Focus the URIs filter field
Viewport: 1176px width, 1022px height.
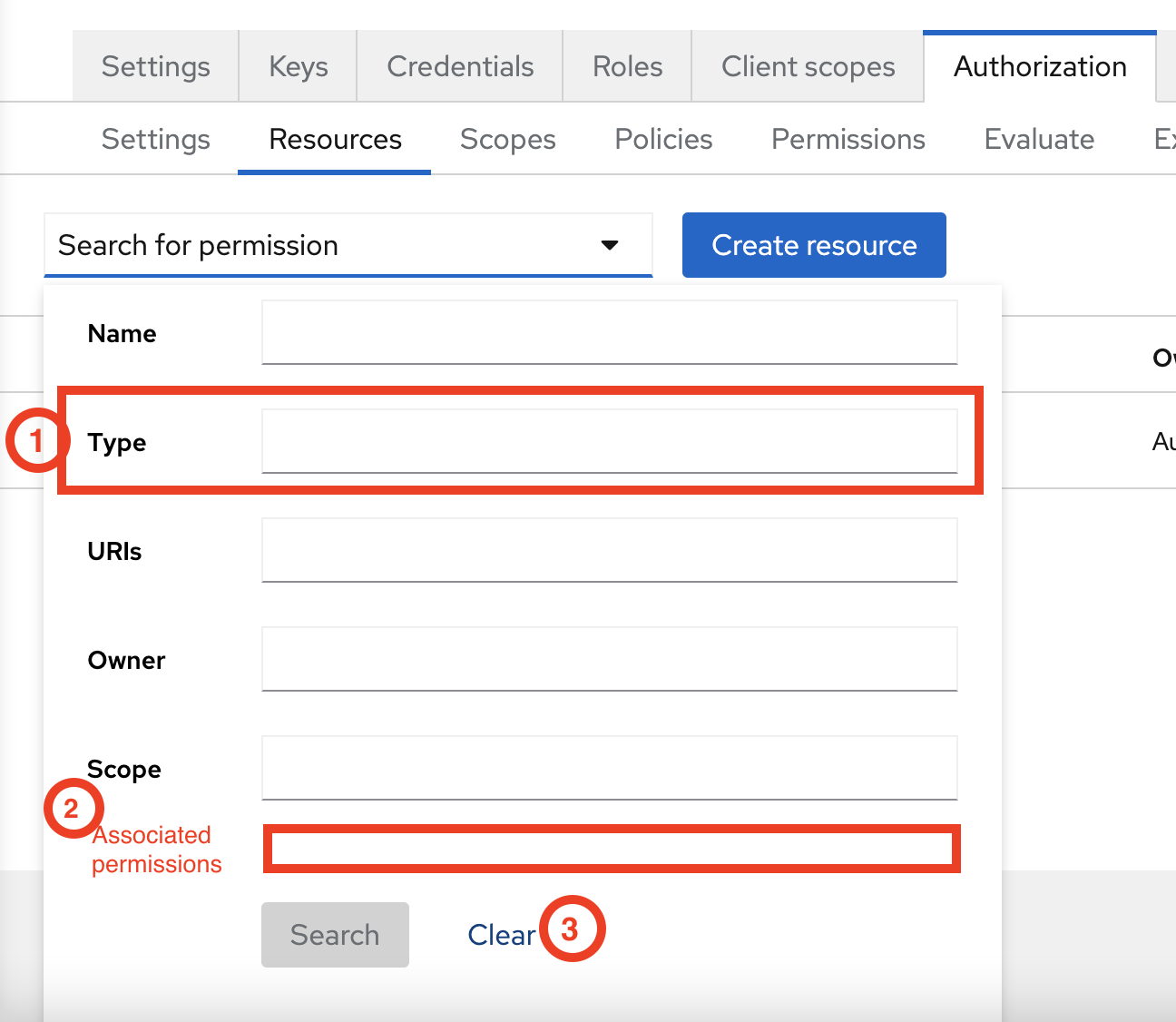609,550
